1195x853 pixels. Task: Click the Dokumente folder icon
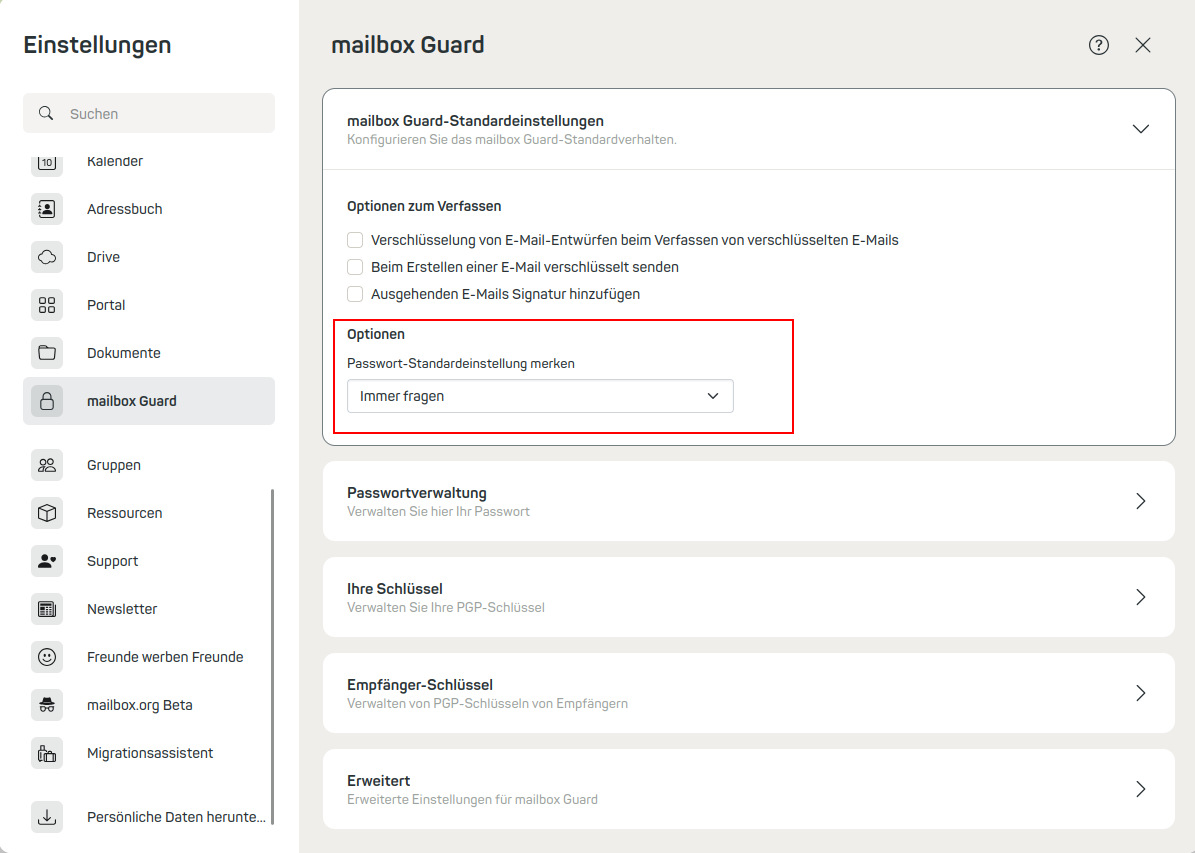(x=47, y=353)
